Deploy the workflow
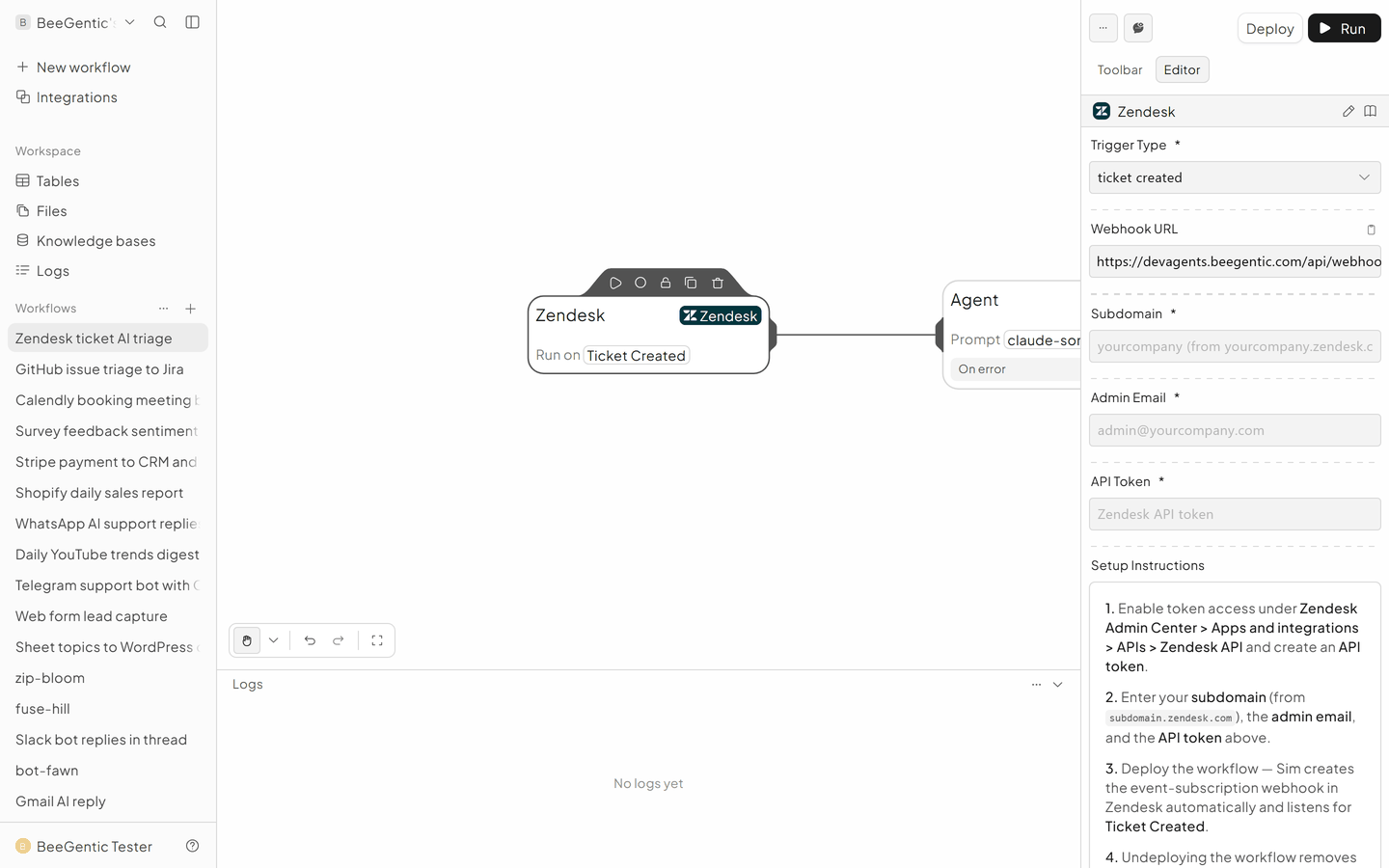1389x868 pixels. point(1269,28)
